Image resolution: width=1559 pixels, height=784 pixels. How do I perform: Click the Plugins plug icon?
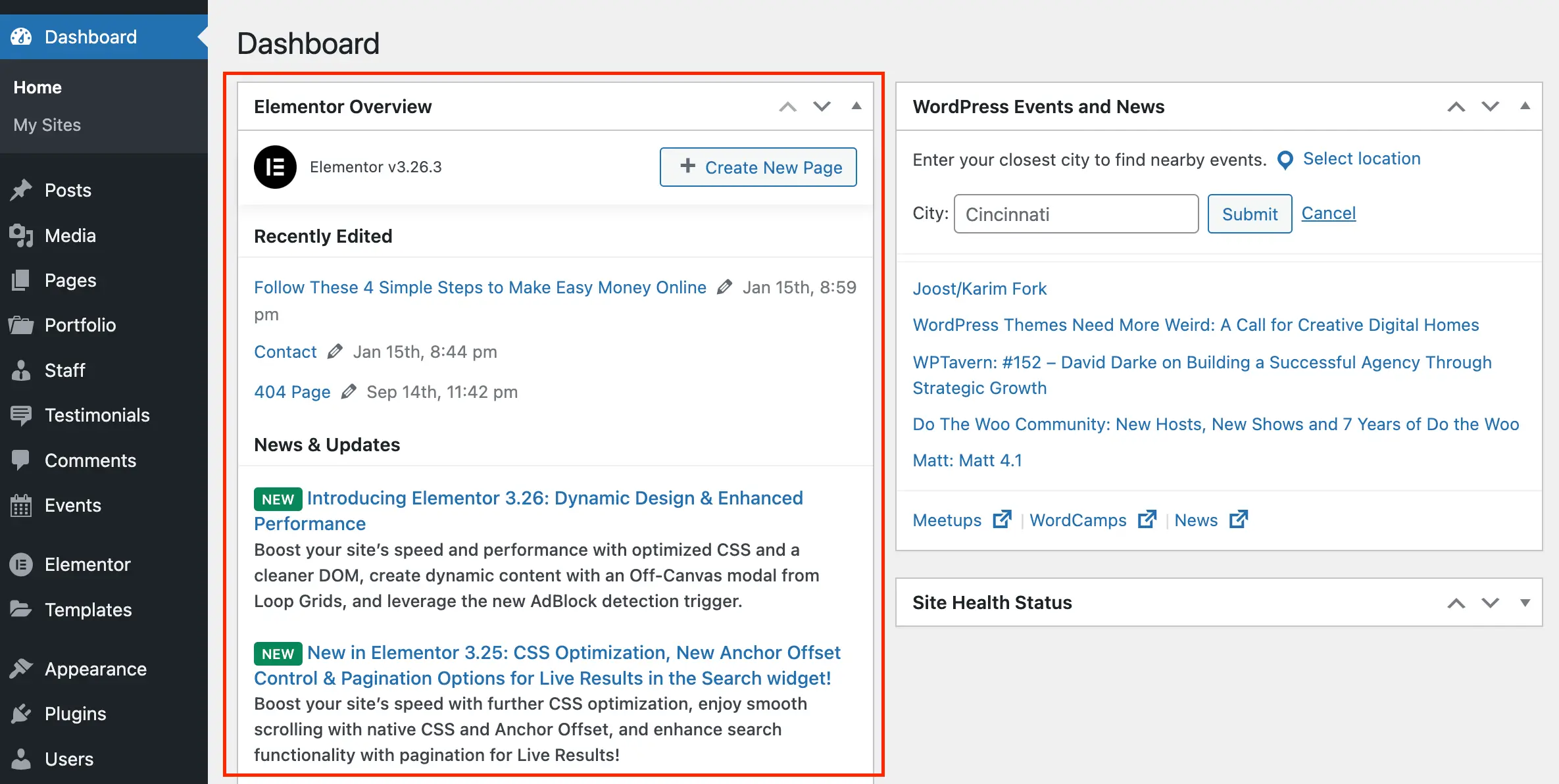coord(21,714)
